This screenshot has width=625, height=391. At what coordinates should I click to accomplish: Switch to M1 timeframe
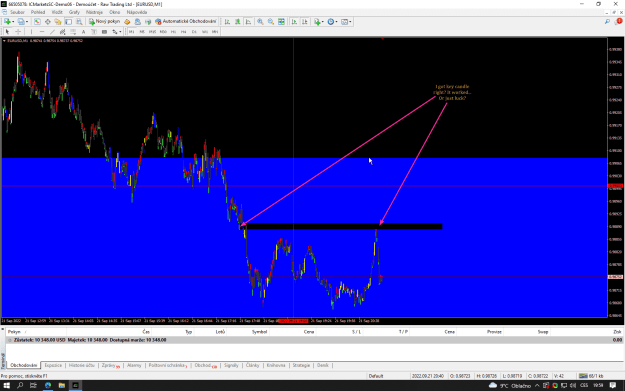coord(131,31)
